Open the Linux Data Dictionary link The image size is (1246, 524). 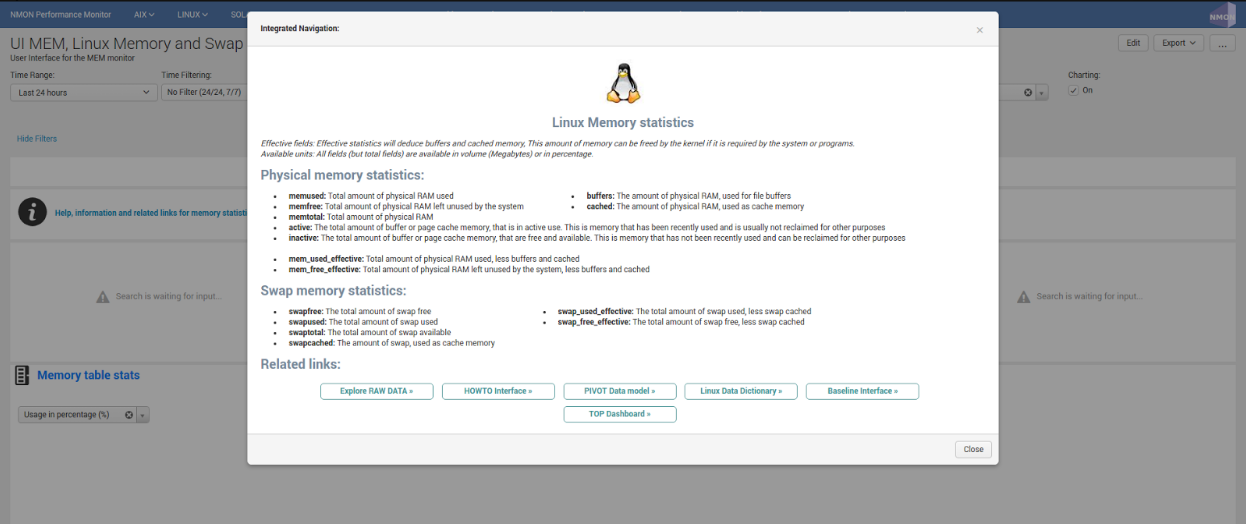coord(741,391)
